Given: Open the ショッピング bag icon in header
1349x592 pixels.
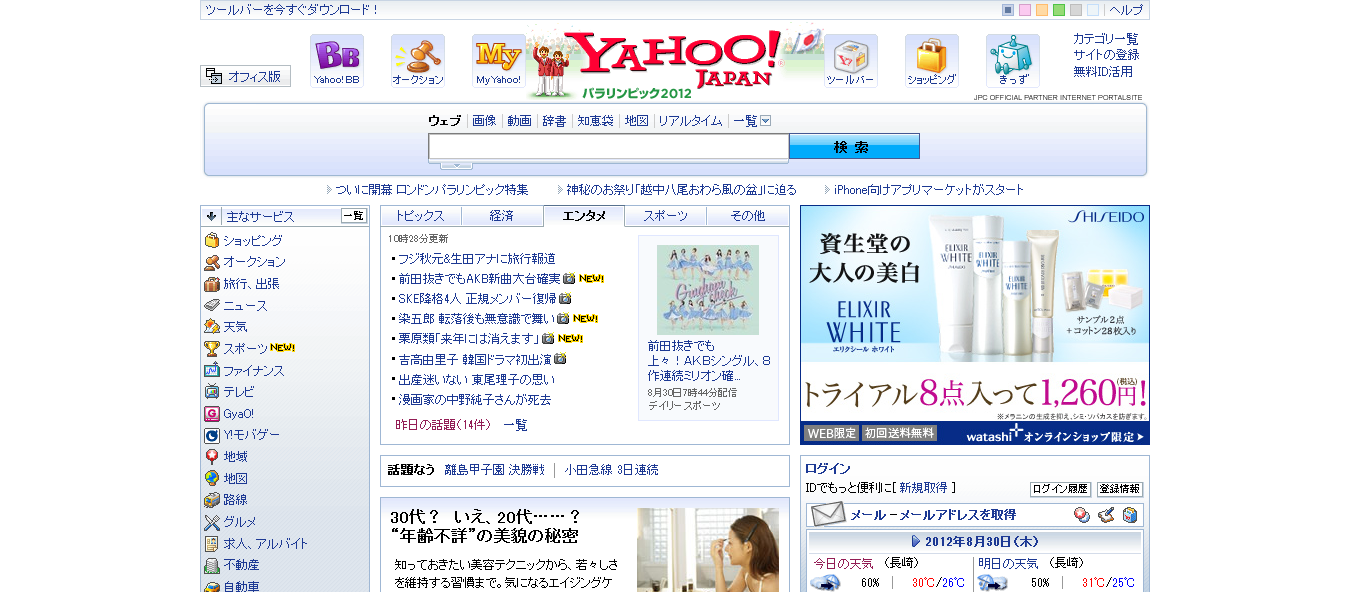Looking at the screenshot, I should [x=931, y=61].
